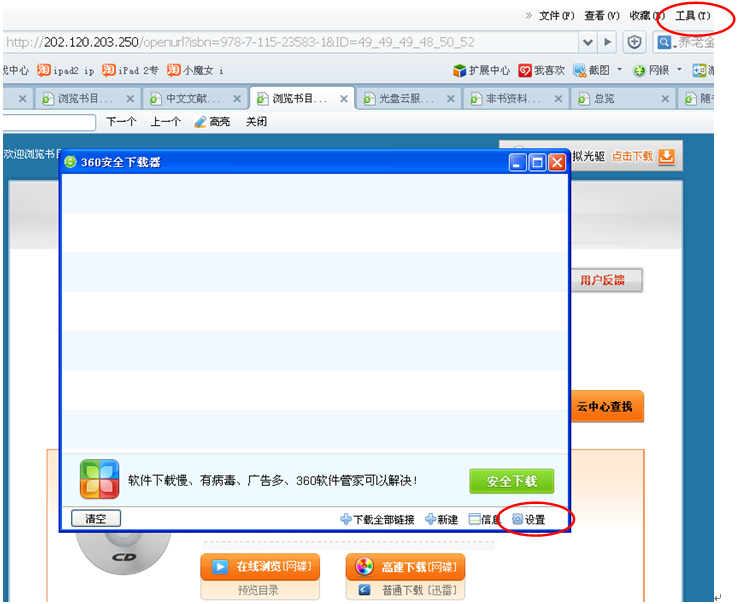Open the ipad2 ip bookmark
The height and width of the screenshot is (604, 737).
click(x=66, y=71)
